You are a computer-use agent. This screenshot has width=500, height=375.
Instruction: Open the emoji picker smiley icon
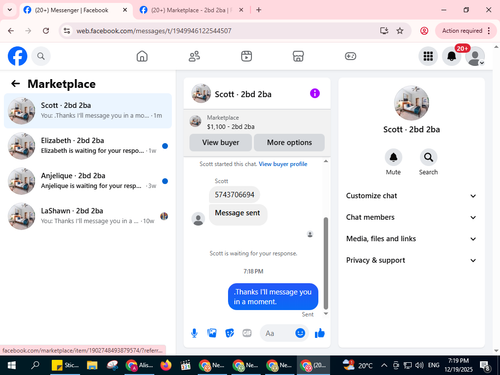pyautogui.click(x=300, y=333)
